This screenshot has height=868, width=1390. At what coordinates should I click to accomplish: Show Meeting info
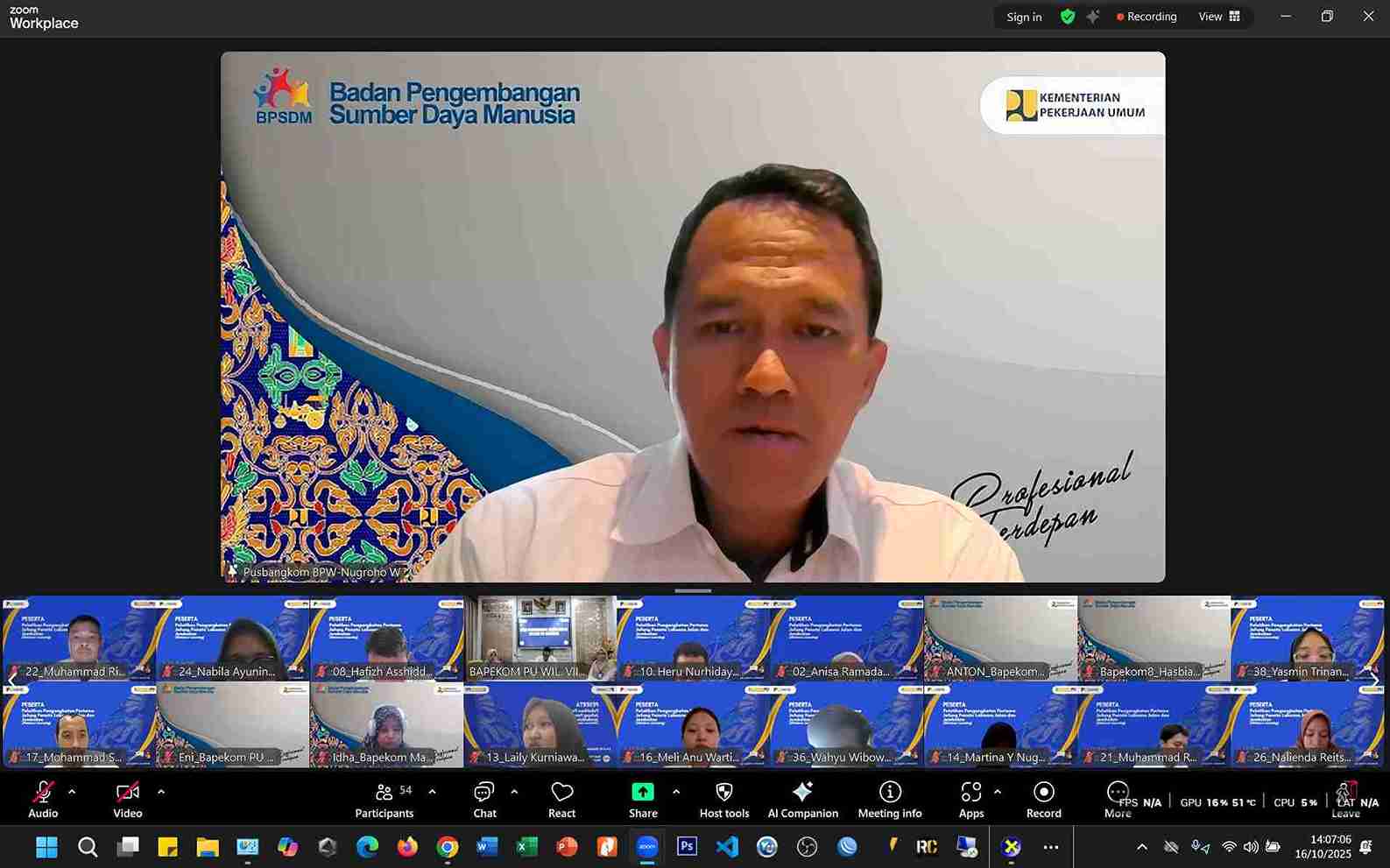click(x=889, y=800)
